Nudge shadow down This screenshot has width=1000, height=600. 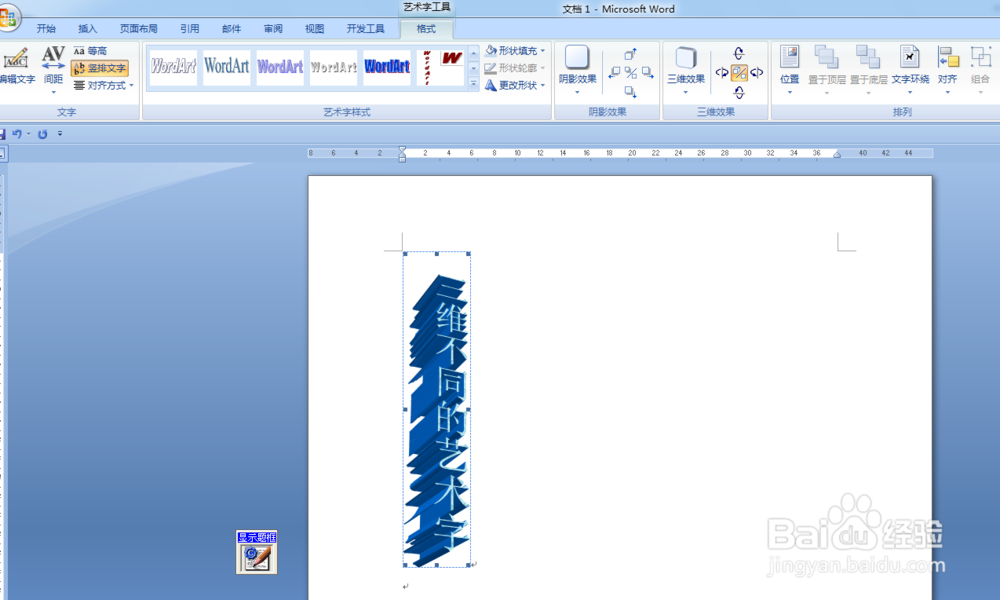tap(631, 92)
